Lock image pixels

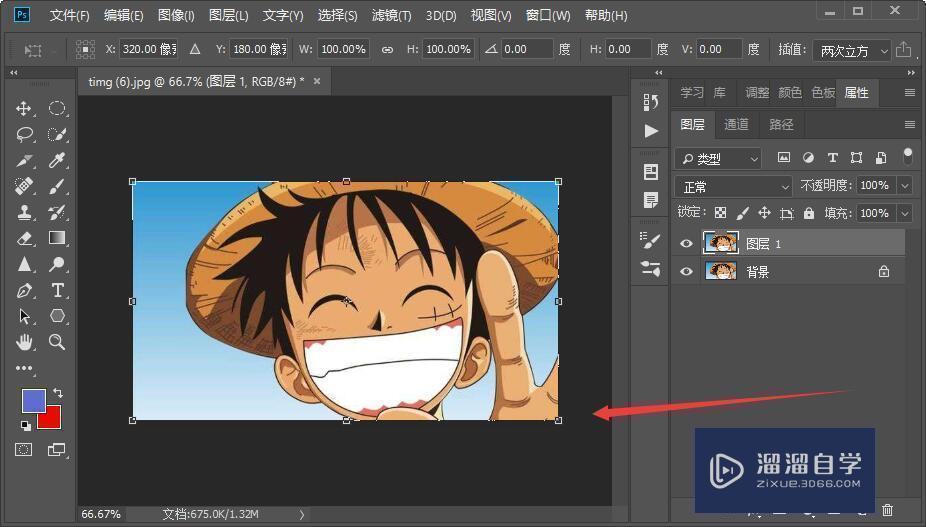(742, 213)
